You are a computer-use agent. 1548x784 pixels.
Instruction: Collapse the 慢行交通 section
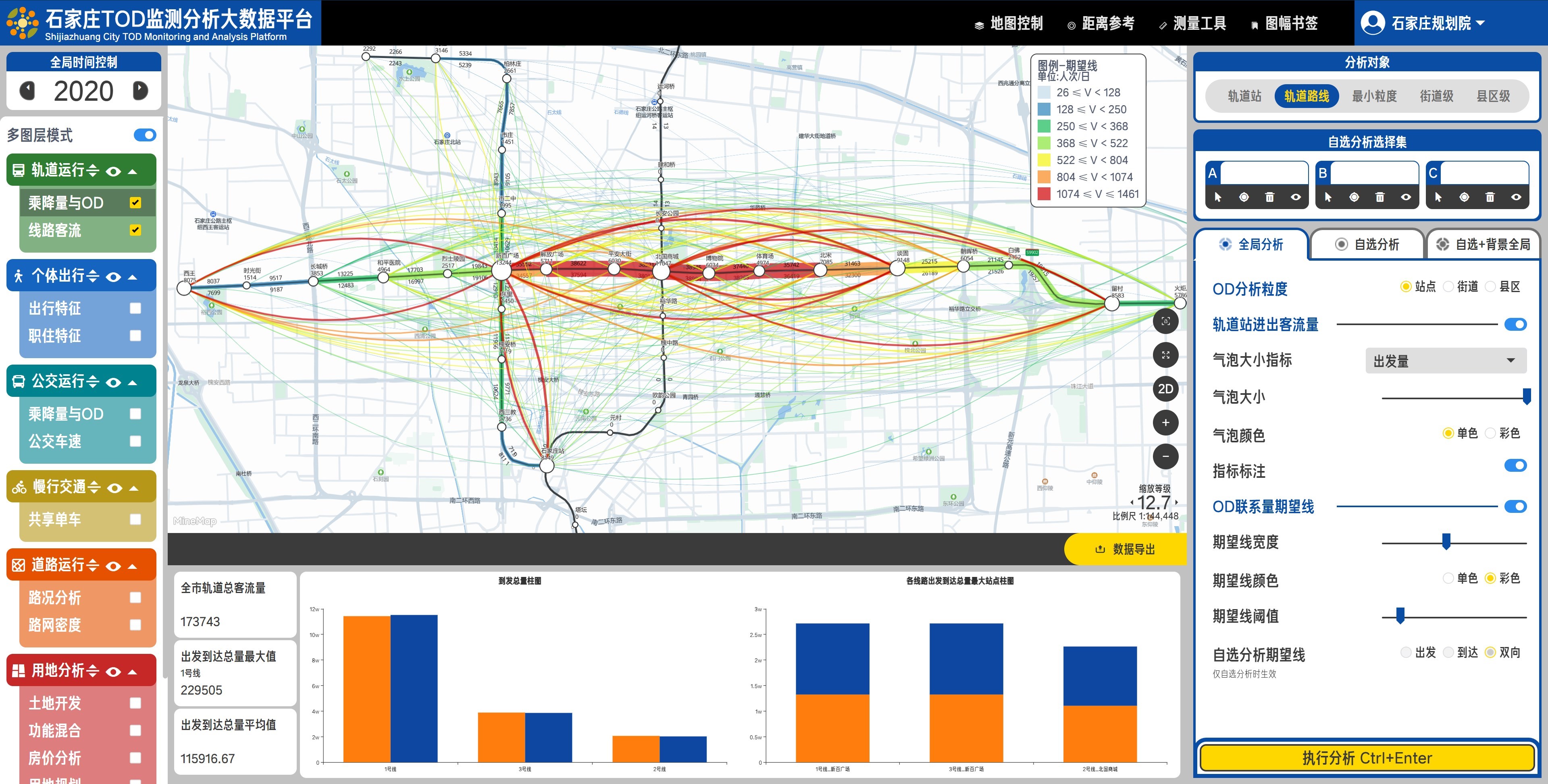pos(134,488)
